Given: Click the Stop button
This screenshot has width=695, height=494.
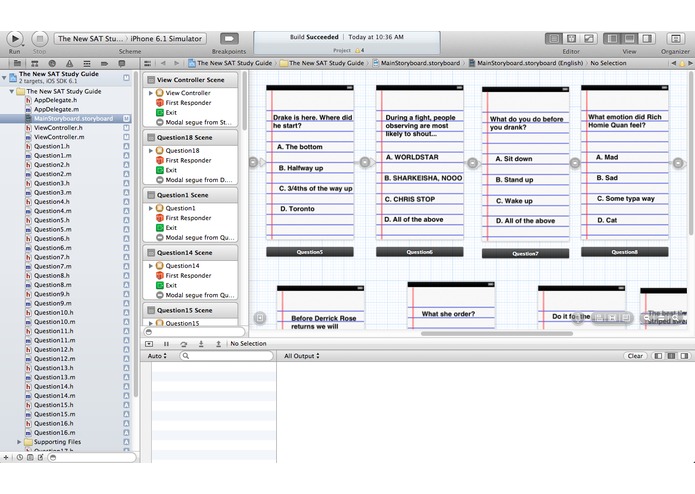Looking at the screenshot, I should click(39, 39).
